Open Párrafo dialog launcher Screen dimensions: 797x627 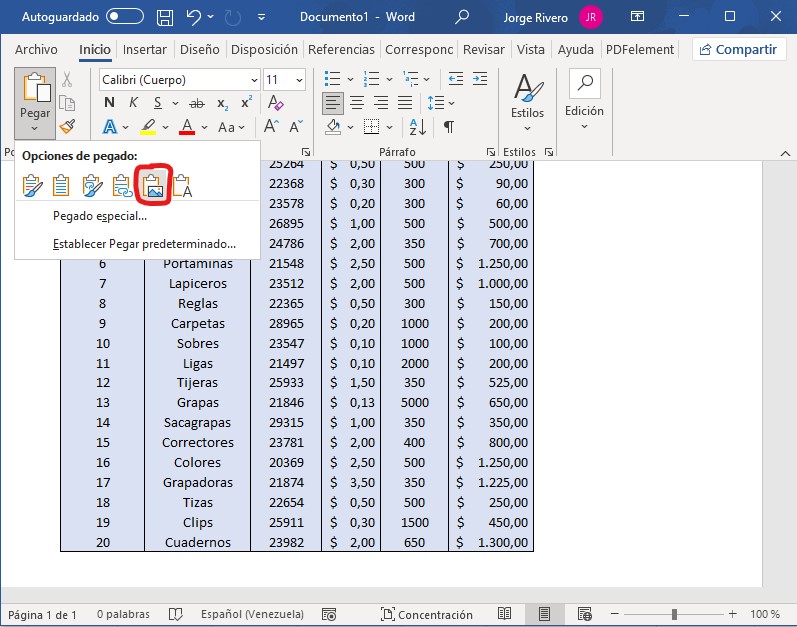(490, 152)
